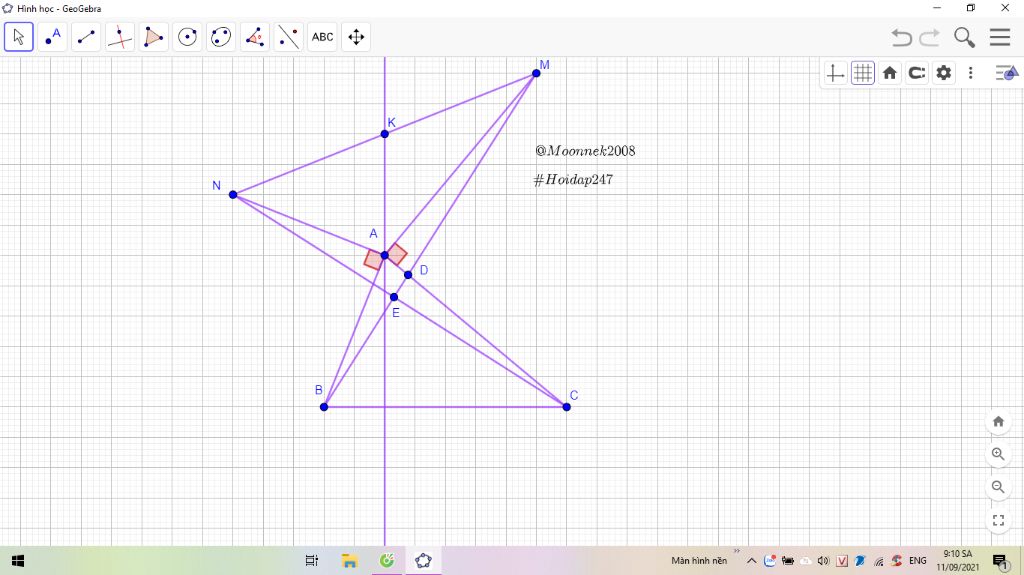Click the #Hoidap247 text label
1024x575 pixels.
coord(573,180)
